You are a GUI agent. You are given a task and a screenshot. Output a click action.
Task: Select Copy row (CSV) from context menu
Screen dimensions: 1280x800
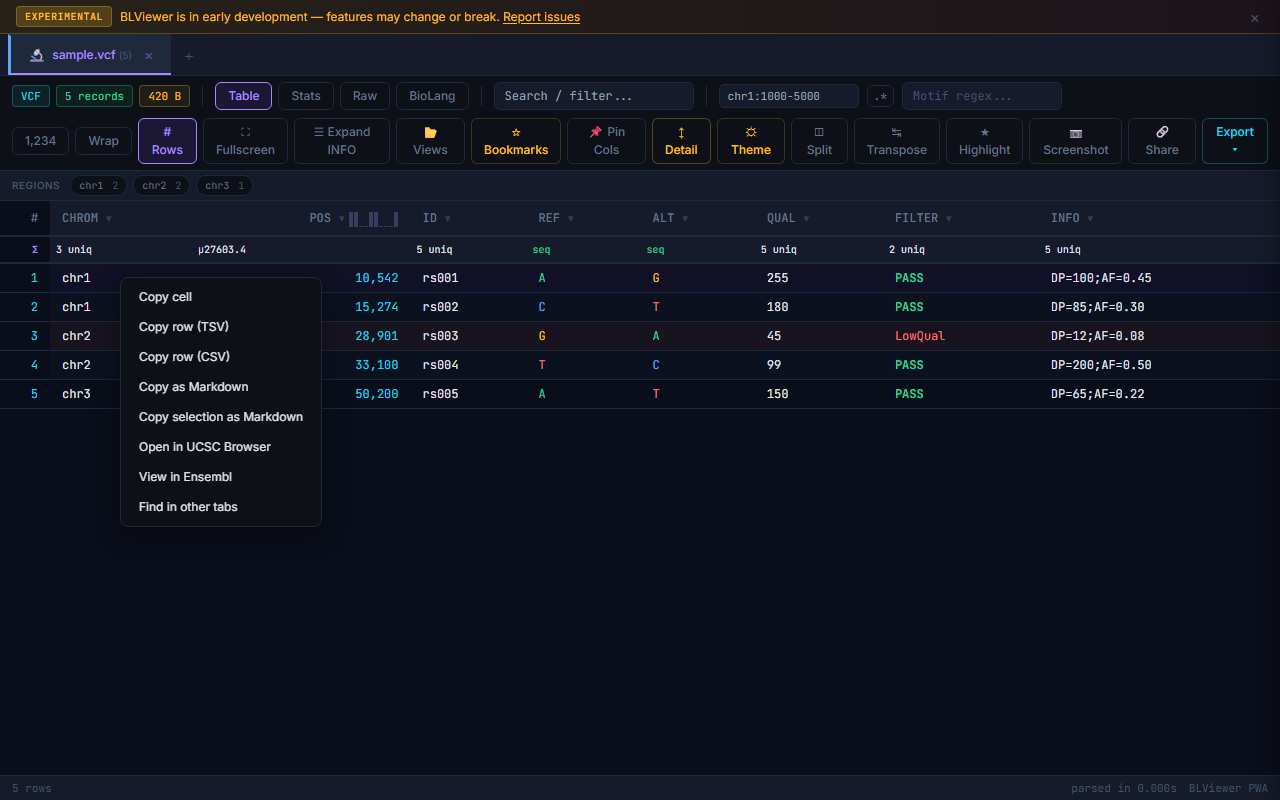[184, 357]
